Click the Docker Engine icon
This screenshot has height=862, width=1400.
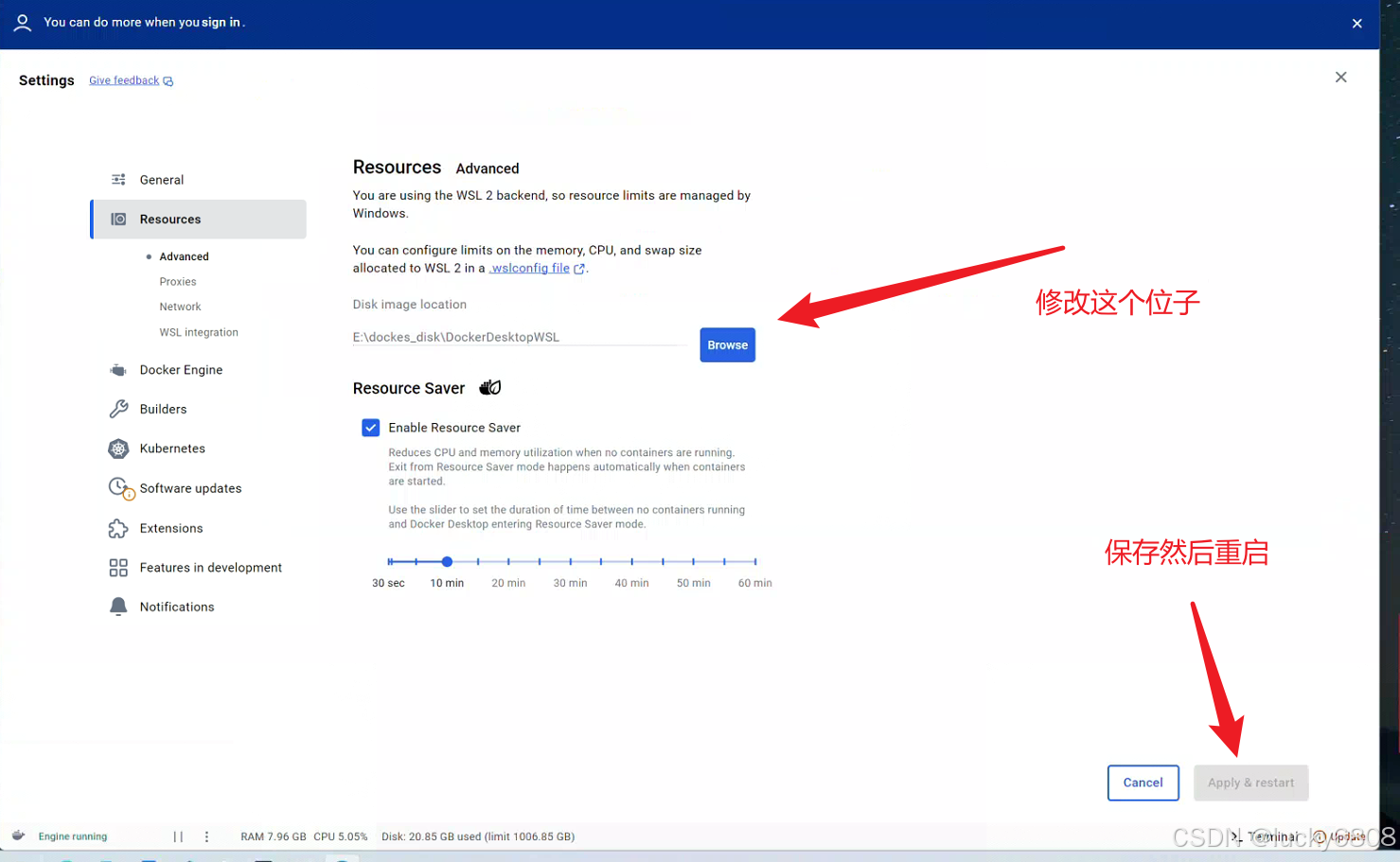coord(118,370)
